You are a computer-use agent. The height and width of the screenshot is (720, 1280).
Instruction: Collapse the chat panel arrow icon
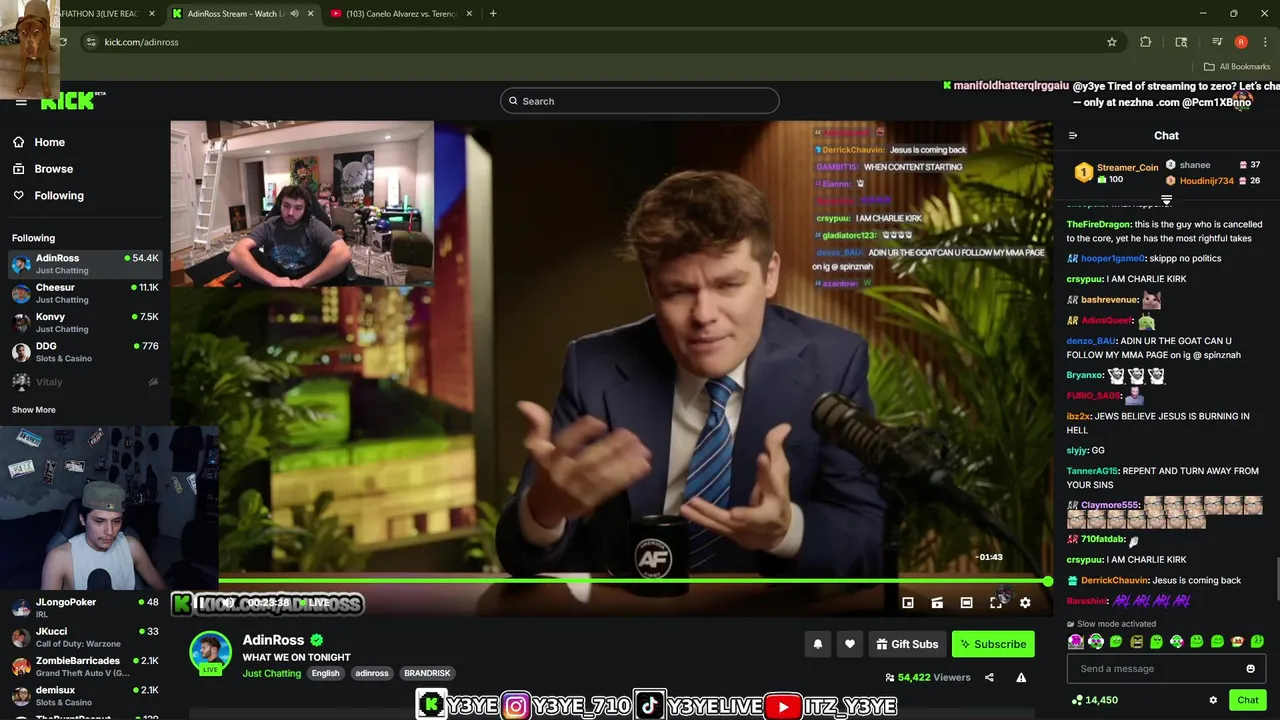[1073, 136]
